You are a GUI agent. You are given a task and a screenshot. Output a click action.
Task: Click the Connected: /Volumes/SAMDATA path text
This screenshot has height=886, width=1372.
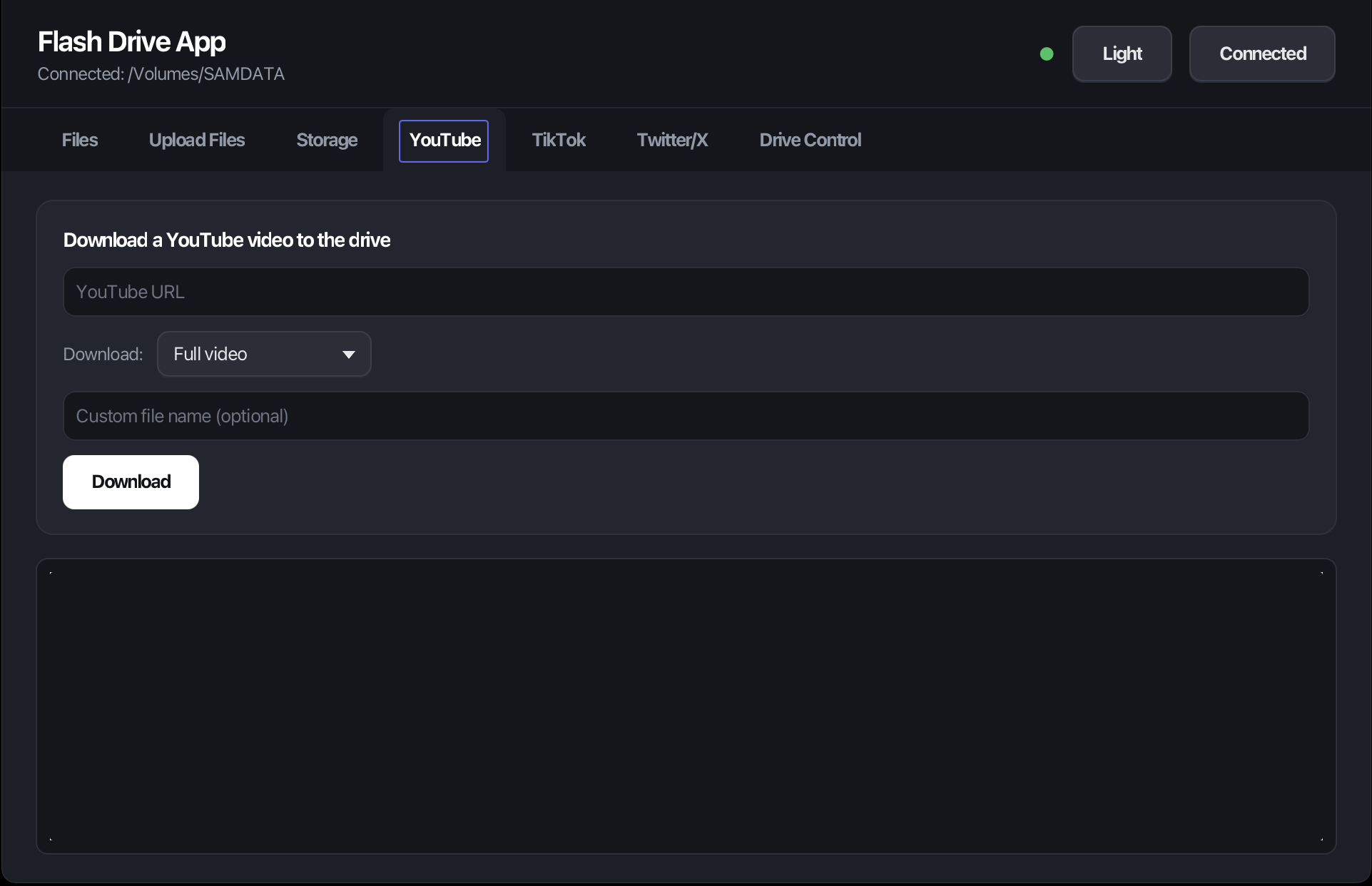tap(161, 74)
